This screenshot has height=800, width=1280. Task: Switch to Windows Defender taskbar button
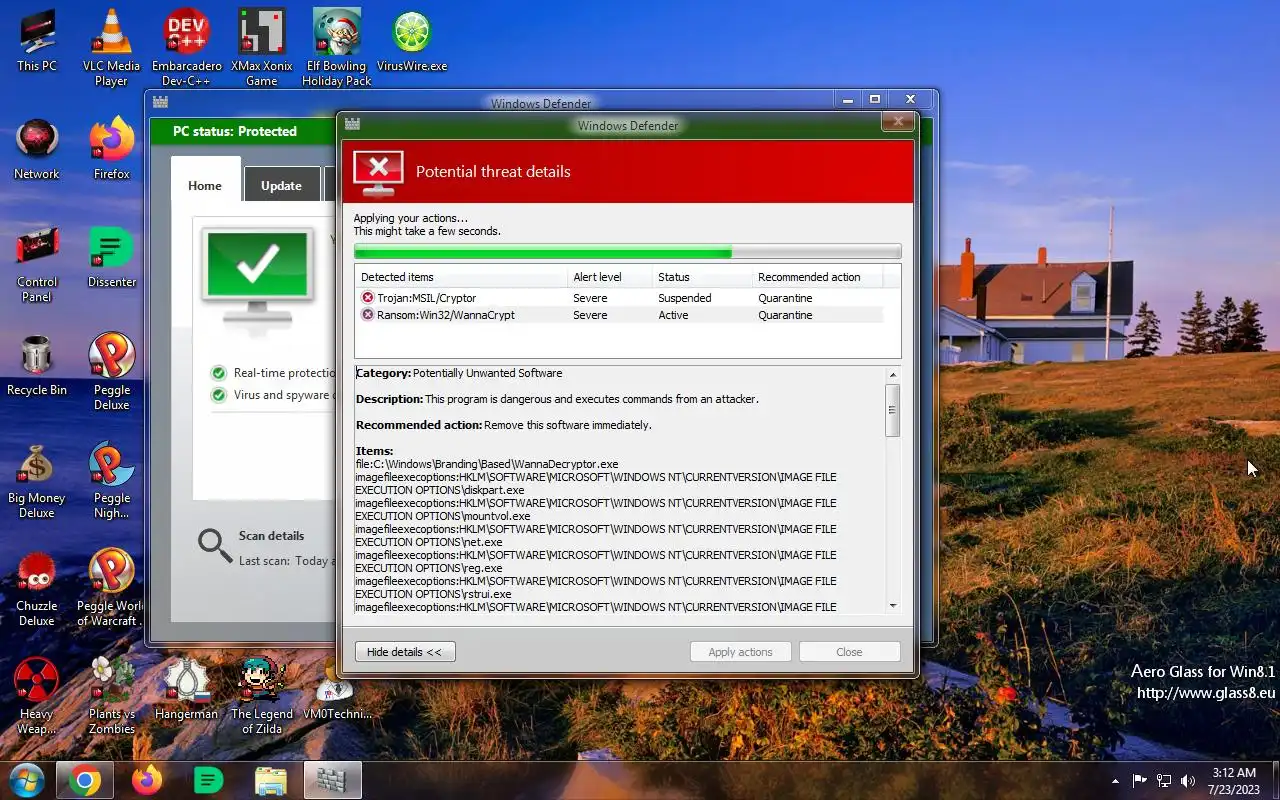[332, 780]
